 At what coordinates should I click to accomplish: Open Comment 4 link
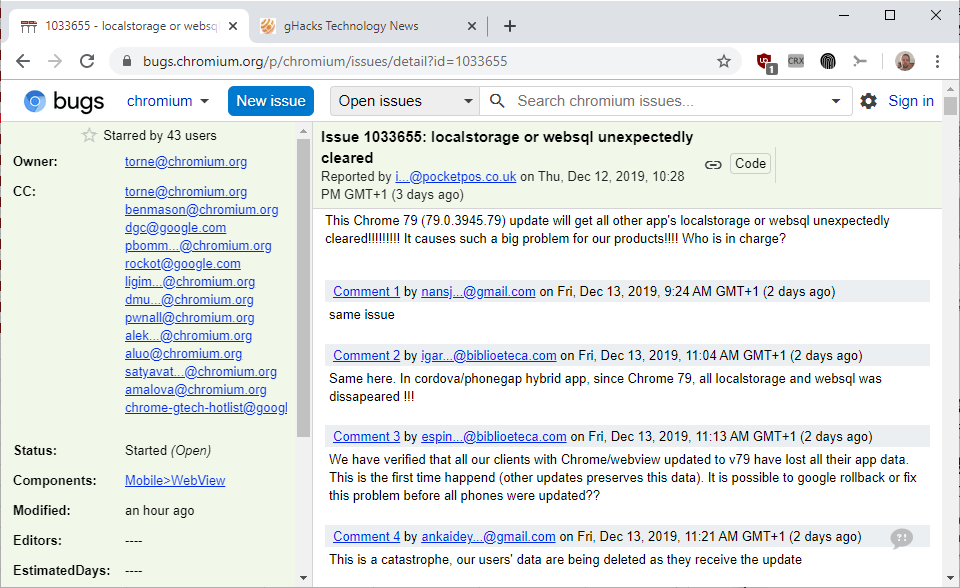click(366, 537)
